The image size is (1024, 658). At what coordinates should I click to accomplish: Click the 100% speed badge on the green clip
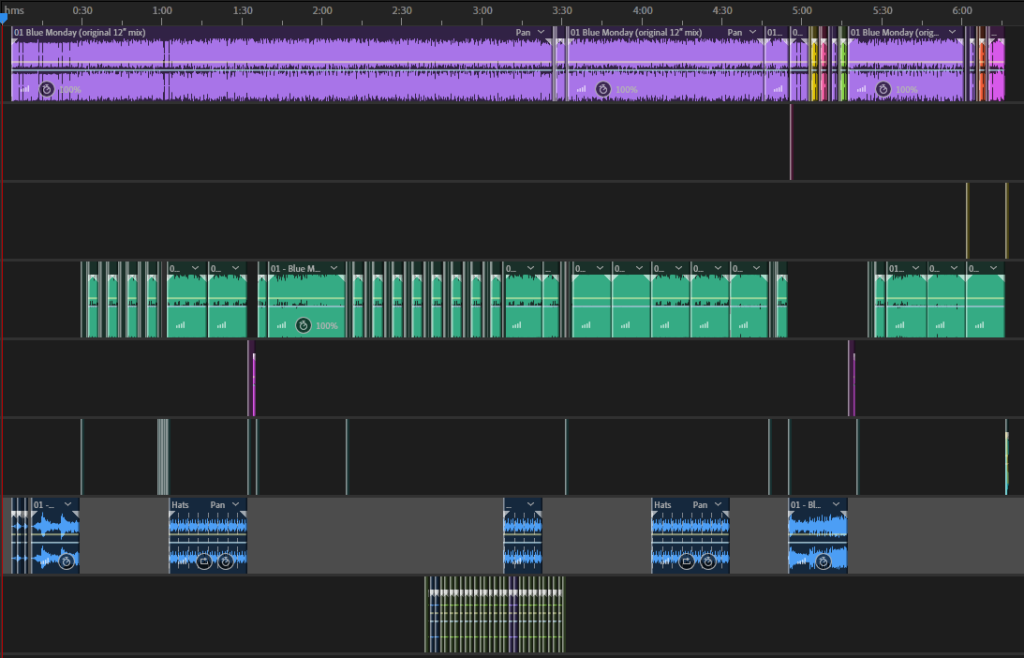click(x=328, y=326)
